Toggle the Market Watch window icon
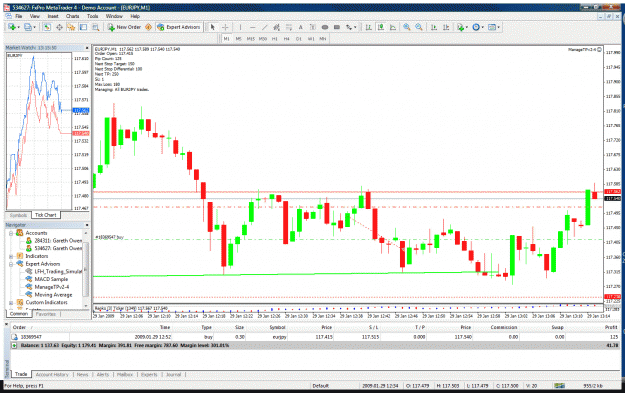Viewport: 625px width, 393px height. coord(47,27)
